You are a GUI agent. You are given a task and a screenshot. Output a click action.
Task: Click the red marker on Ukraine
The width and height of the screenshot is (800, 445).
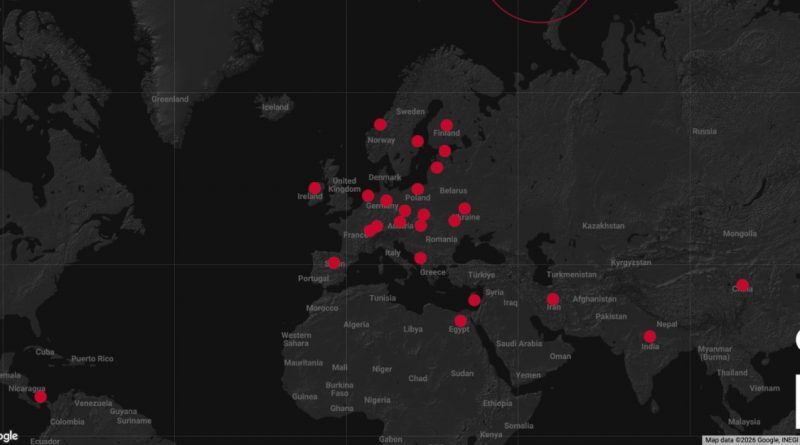(x=464, y=209)
